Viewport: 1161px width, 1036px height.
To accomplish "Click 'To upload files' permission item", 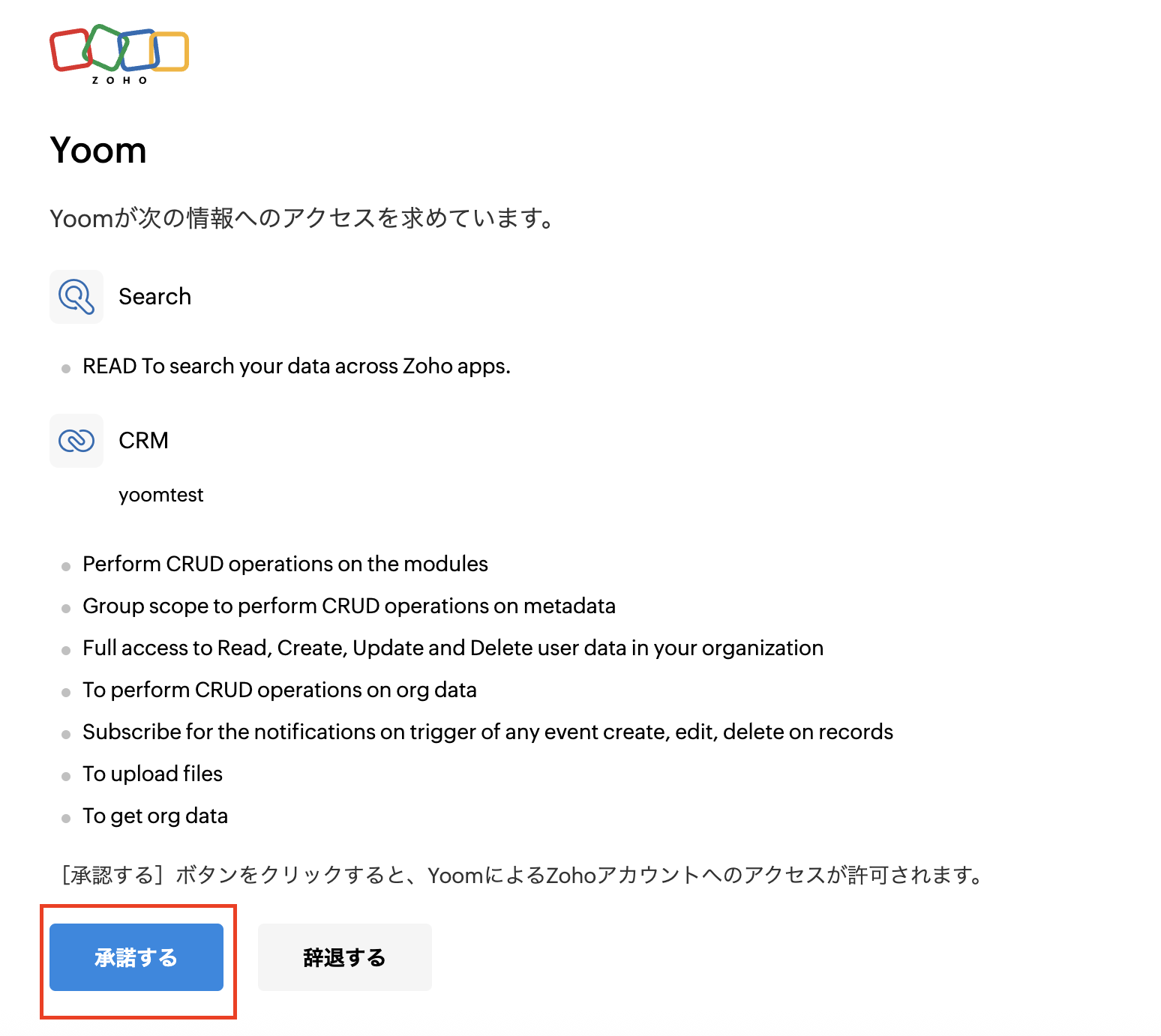I will (152, 774).
